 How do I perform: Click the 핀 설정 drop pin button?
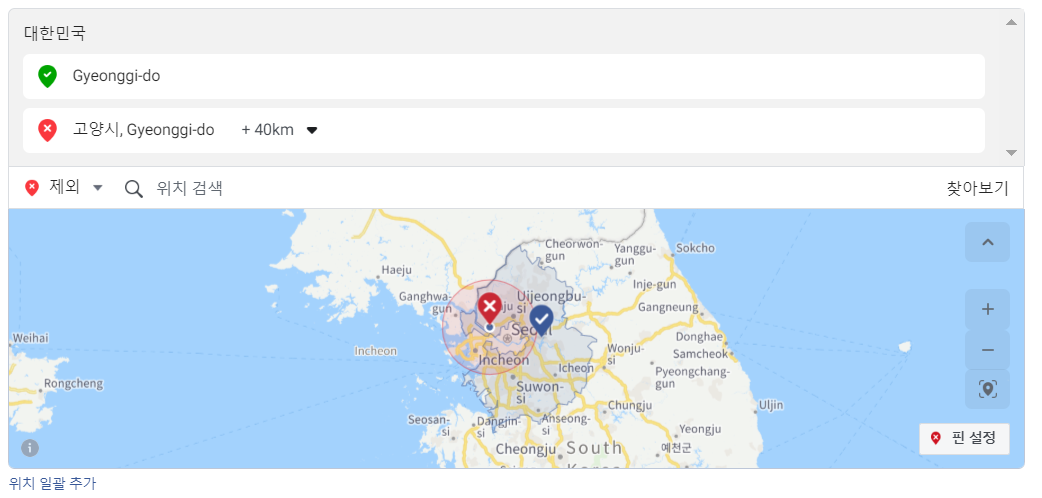coord(964,438)
